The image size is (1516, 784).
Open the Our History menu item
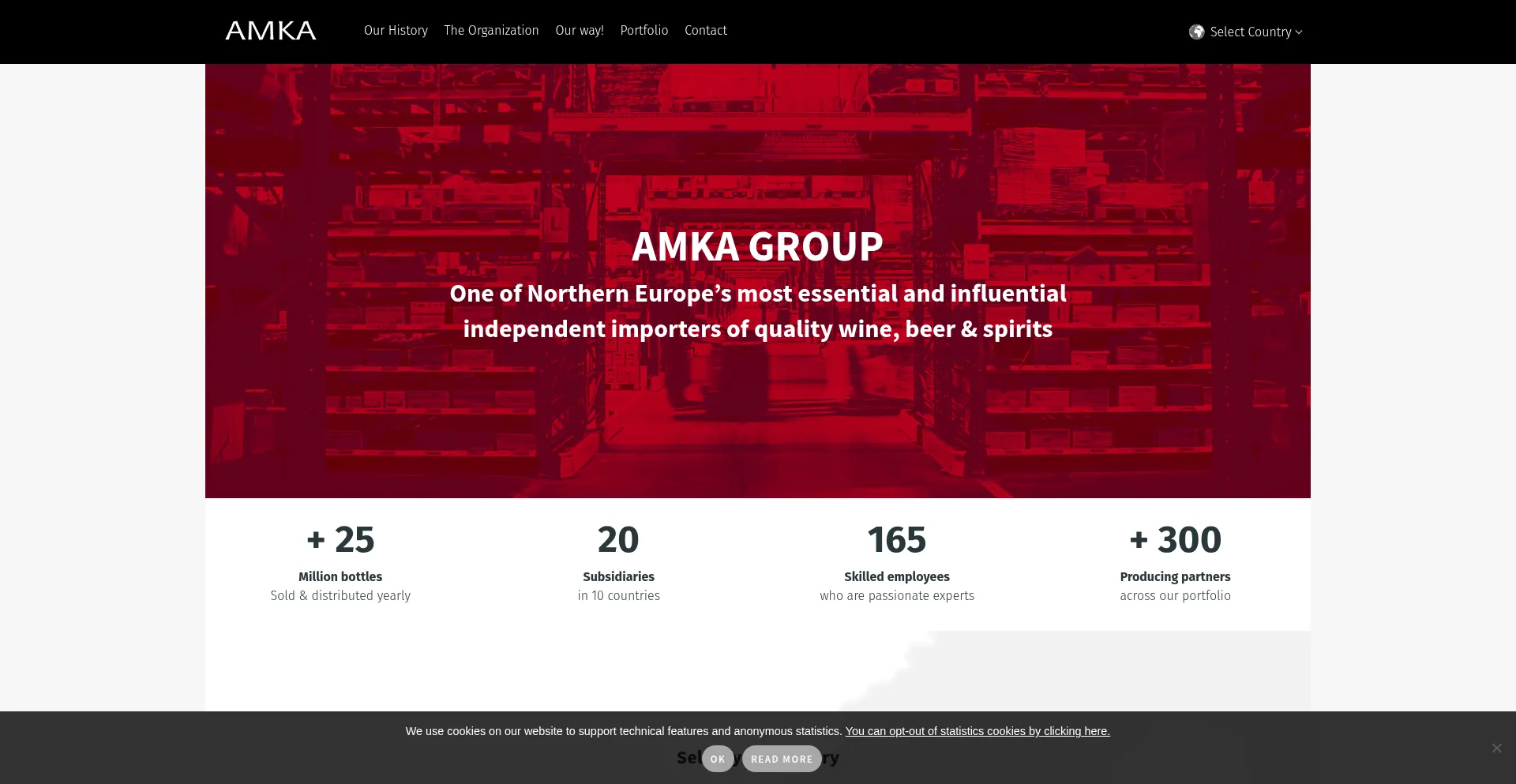[x=396, y=31]
